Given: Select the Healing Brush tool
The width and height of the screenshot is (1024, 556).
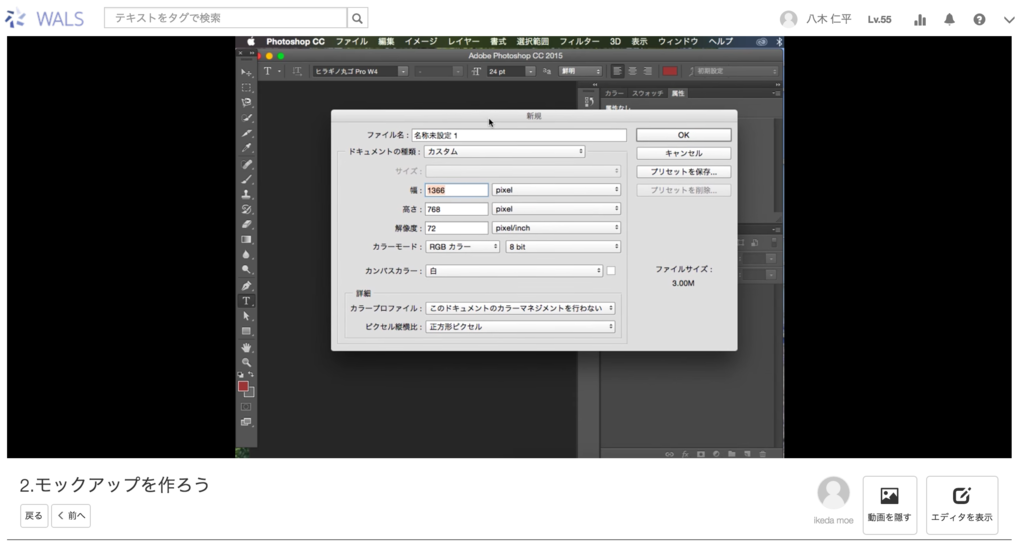Looking at the screenshot, I should [x=246, y=164].
